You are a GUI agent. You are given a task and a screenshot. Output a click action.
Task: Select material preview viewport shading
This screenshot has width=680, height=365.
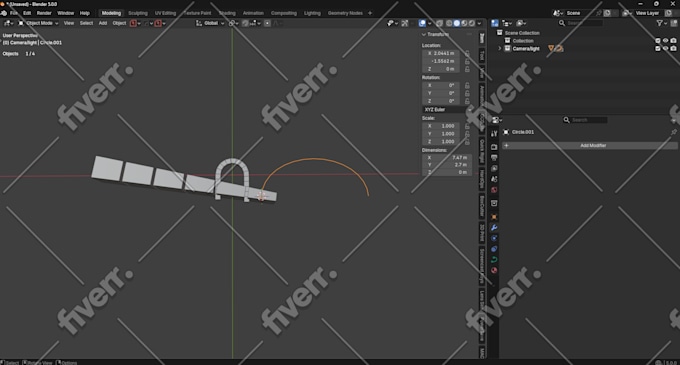point(464,23)
